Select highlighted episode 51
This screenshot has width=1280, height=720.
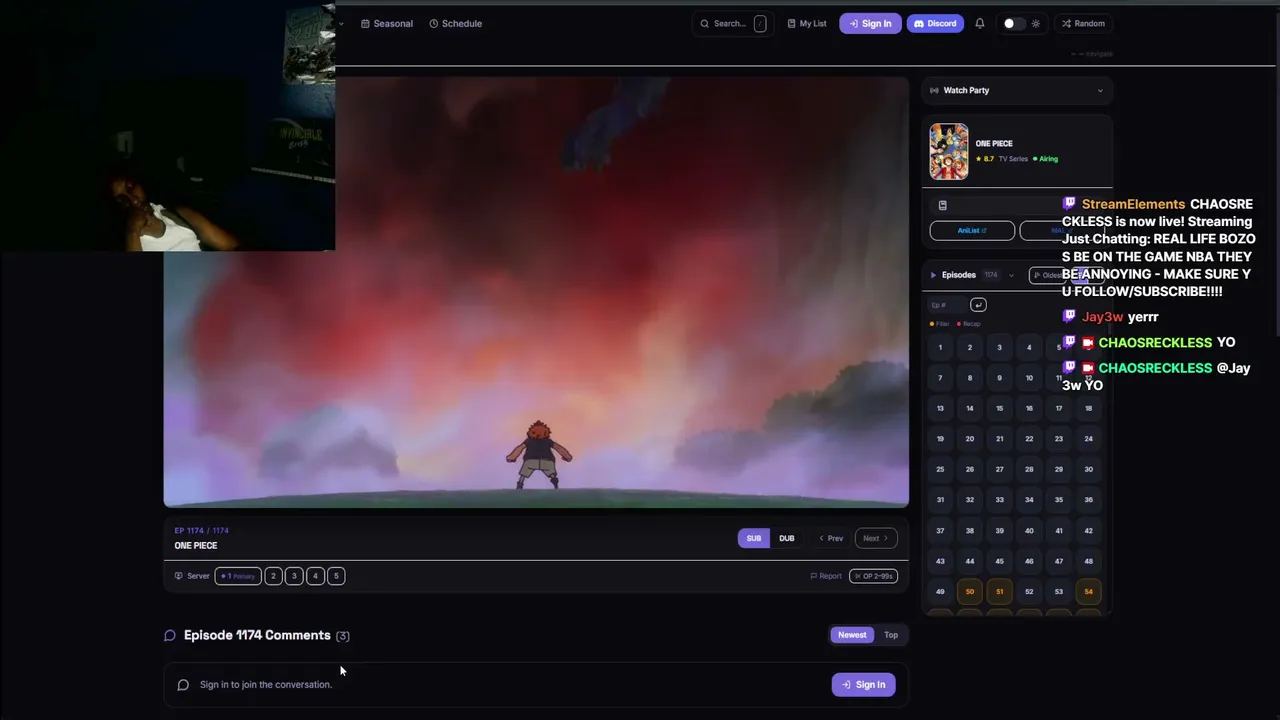click(x=999, y=592)
